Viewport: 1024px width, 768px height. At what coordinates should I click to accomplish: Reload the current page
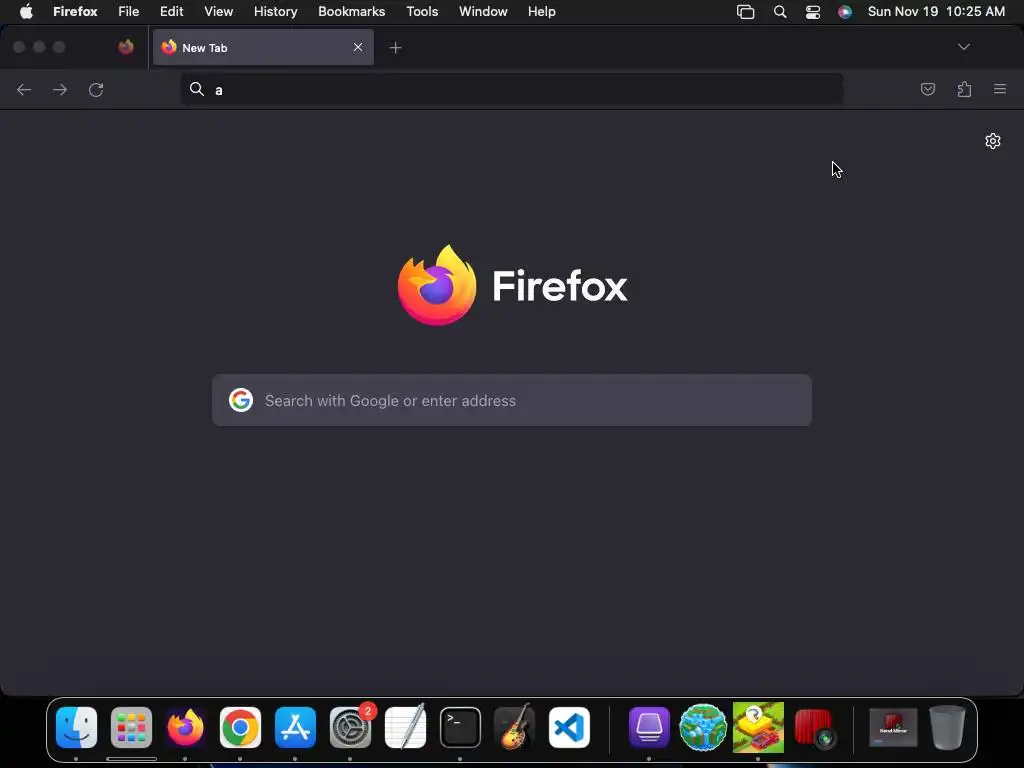(x=96, y=89)
